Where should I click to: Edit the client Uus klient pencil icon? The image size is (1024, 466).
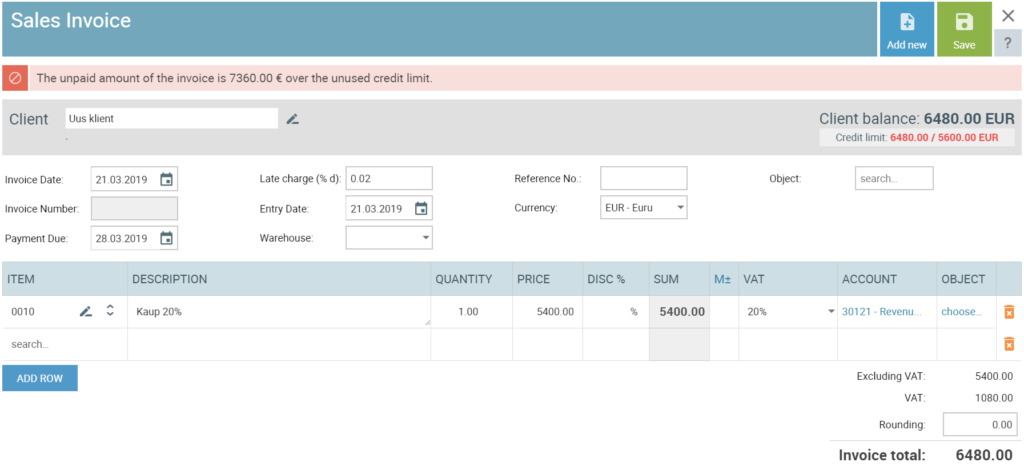[293, 119]
